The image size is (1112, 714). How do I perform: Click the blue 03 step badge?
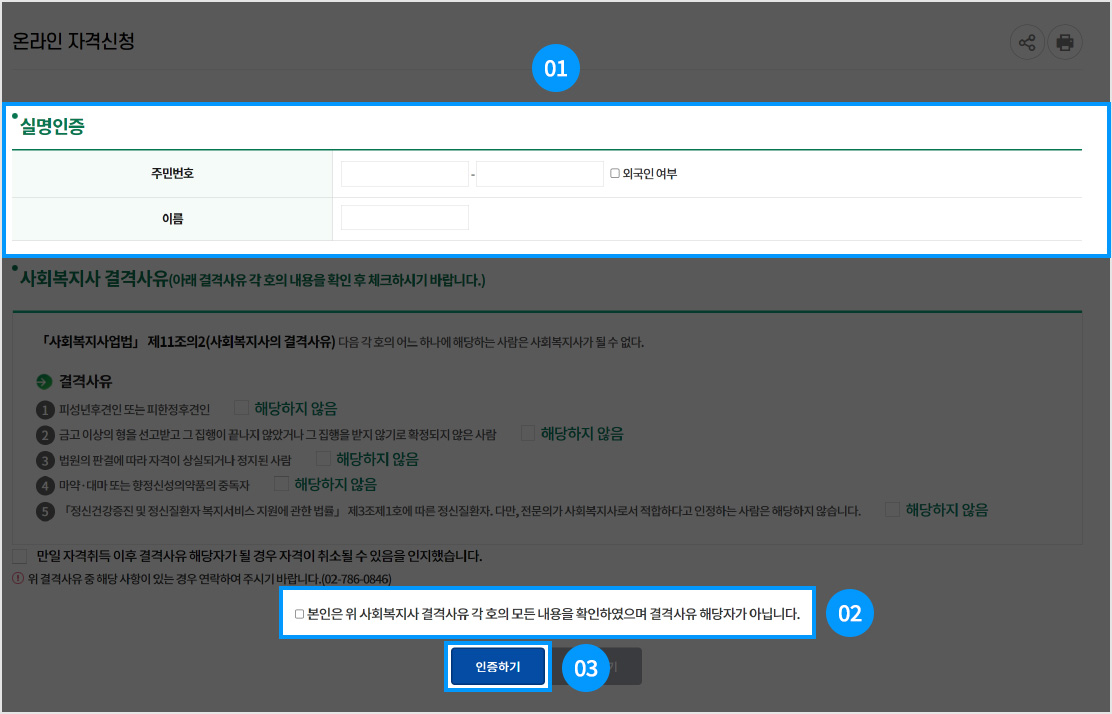point(585,668)
